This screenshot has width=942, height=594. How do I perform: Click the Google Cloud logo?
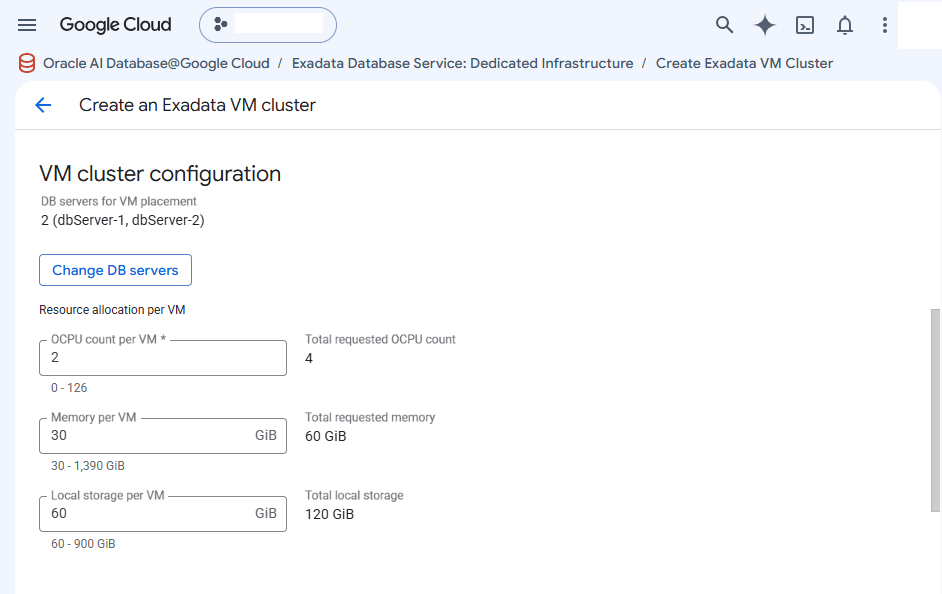pyautogui.click(x=115, y=25)
